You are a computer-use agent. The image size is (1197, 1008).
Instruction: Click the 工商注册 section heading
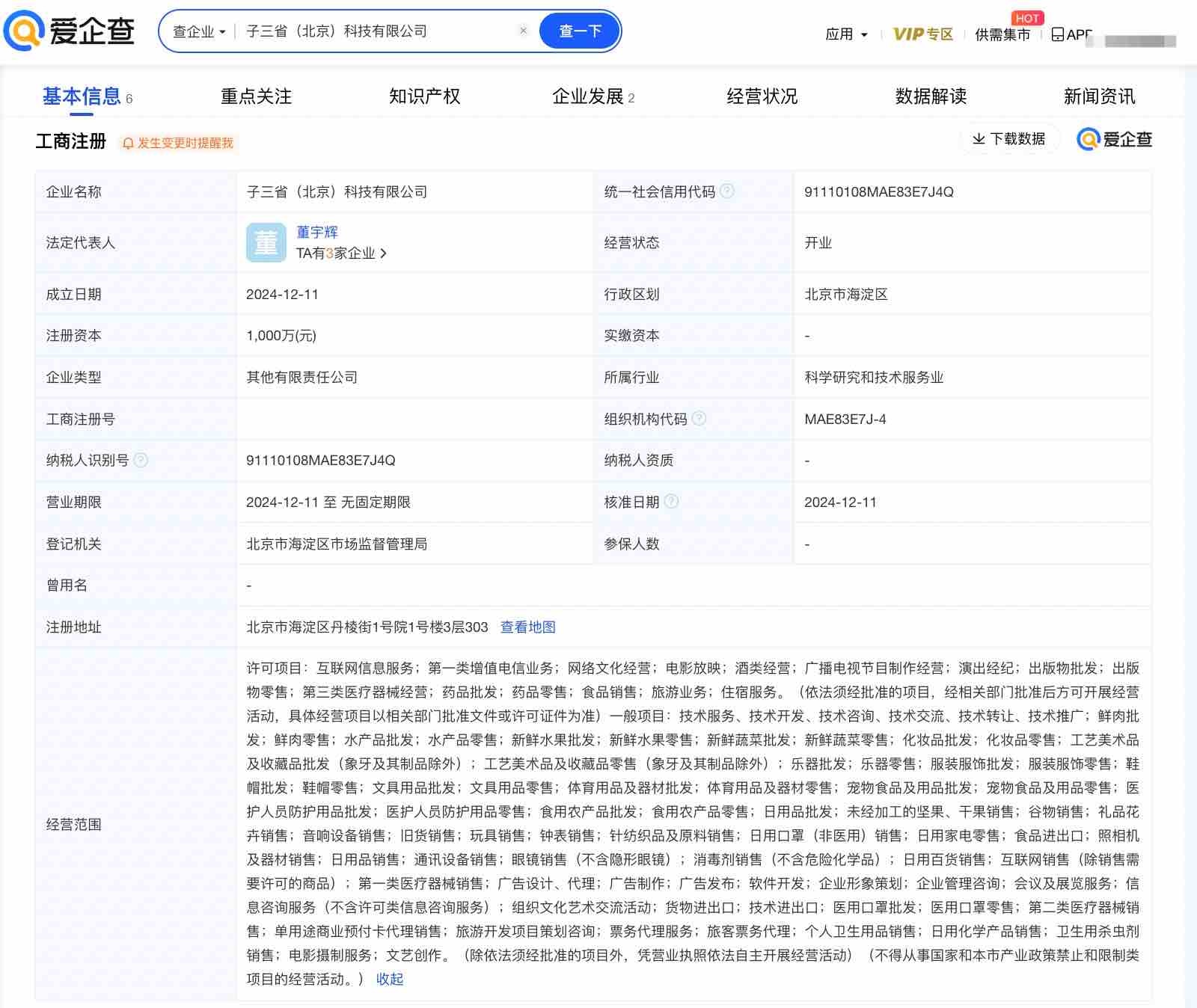71,141
